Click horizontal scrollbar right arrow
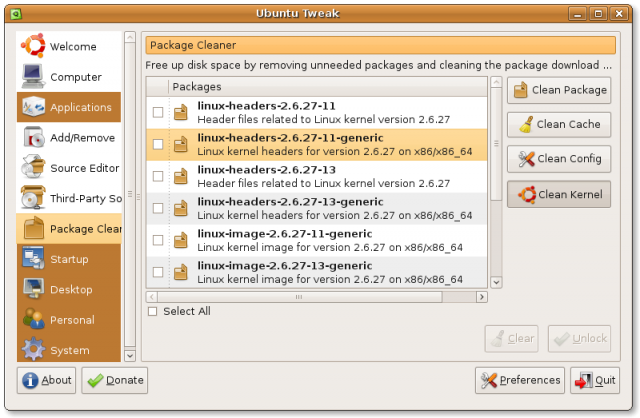The height and width of the screenshot is (418, 640). tap(482, 297)
